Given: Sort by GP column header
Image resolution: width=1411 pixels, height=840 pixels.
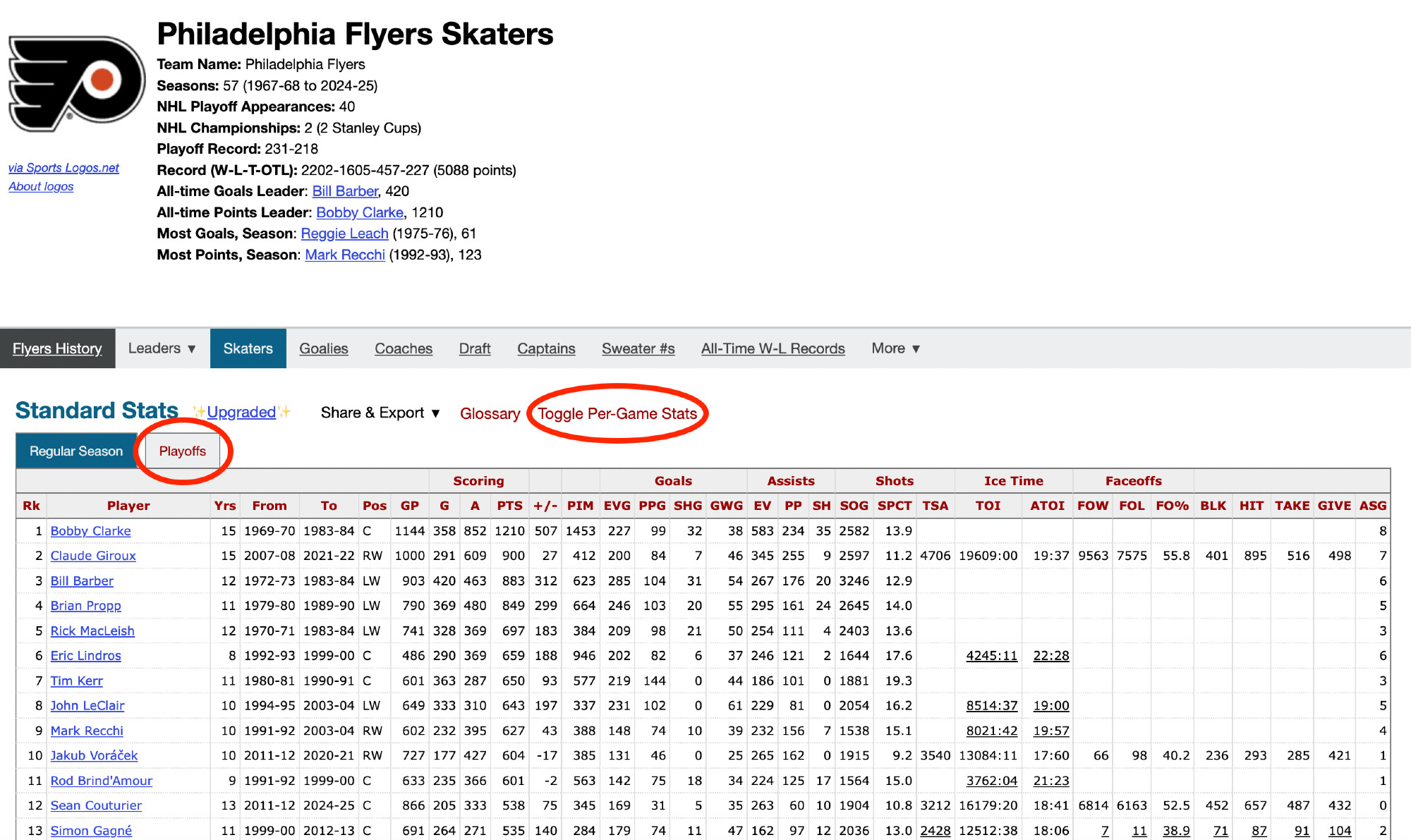Looking at the screenshot, I should 410,506.
